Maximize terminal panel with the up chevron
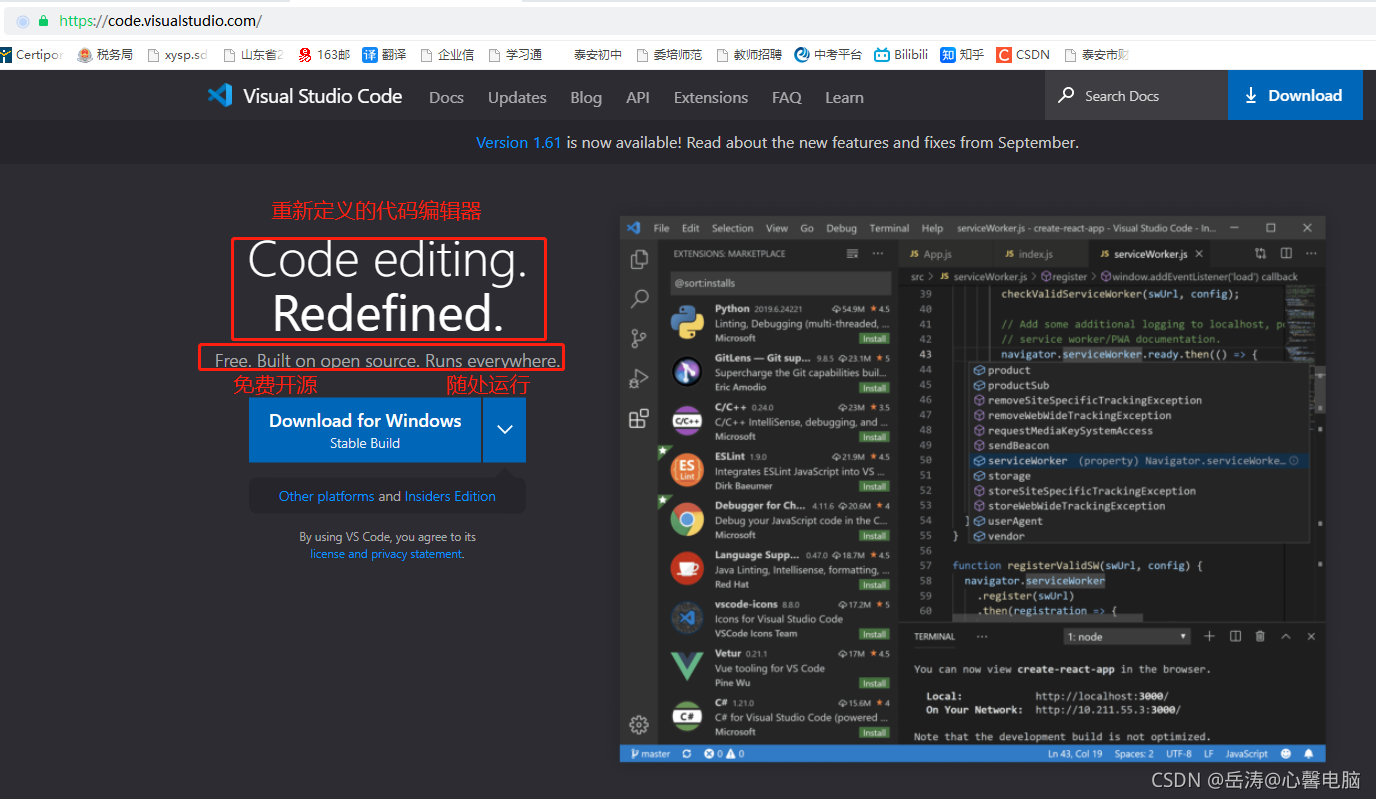 (1286, 636)
